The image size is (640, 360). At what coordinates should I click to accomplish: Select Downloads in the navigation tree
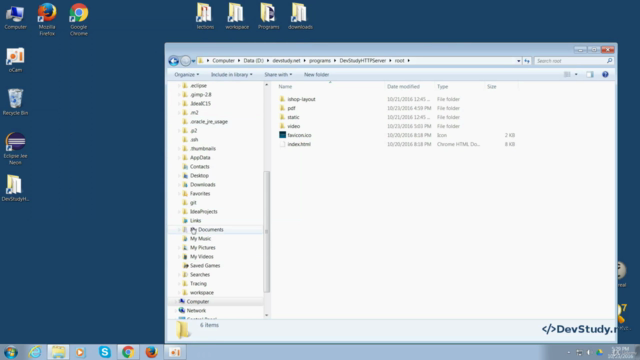tap(202, 184)
